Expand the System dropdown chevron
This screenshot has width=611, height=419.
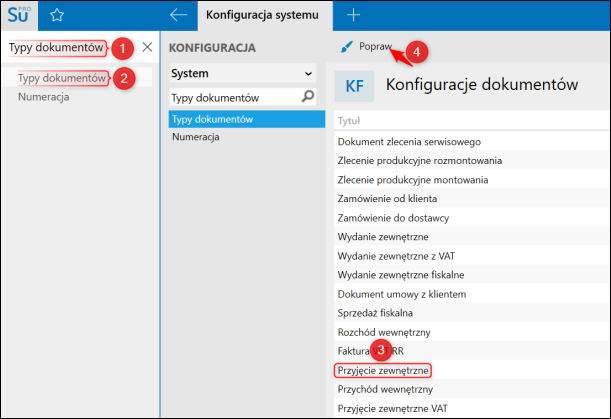[x=308, y=73]
